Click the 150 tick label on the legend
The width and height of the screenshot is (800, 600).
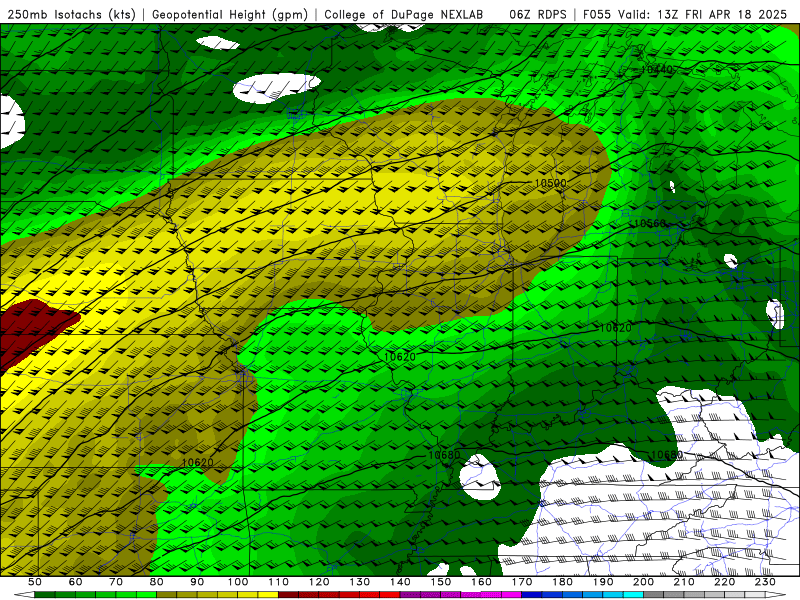[x=441, y=582]
